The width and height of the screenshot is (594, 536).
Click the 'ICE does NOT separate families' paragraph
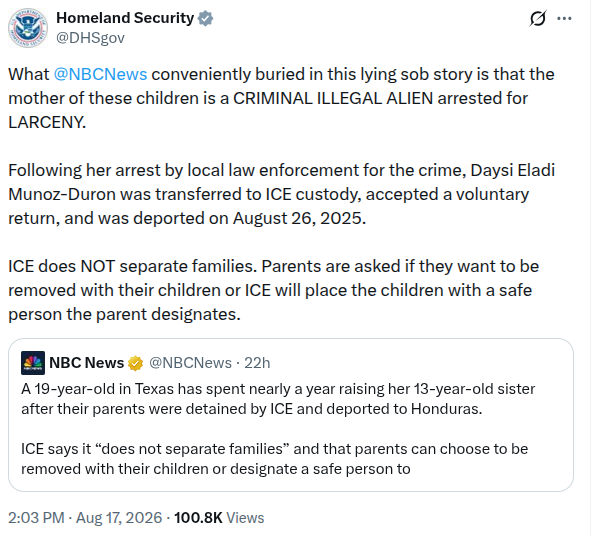tap(274, 290)
